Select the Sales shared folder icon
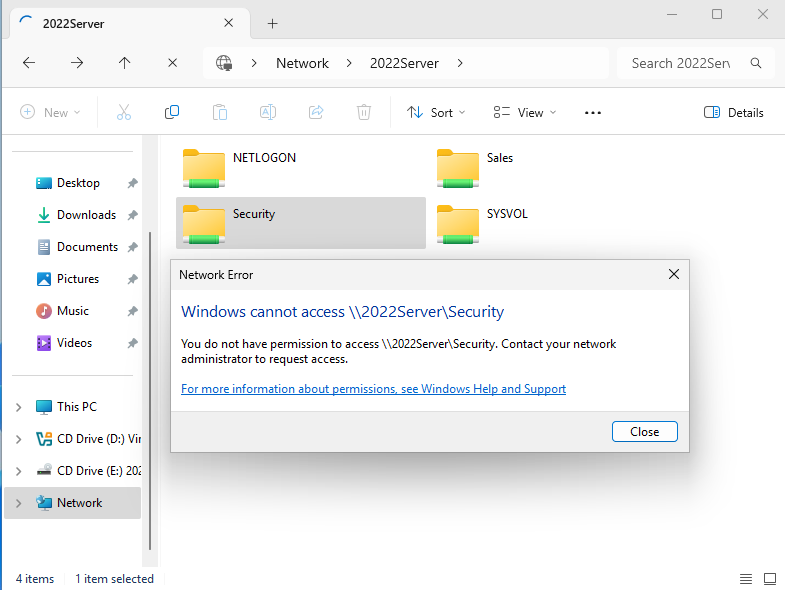 coord(458,168)
